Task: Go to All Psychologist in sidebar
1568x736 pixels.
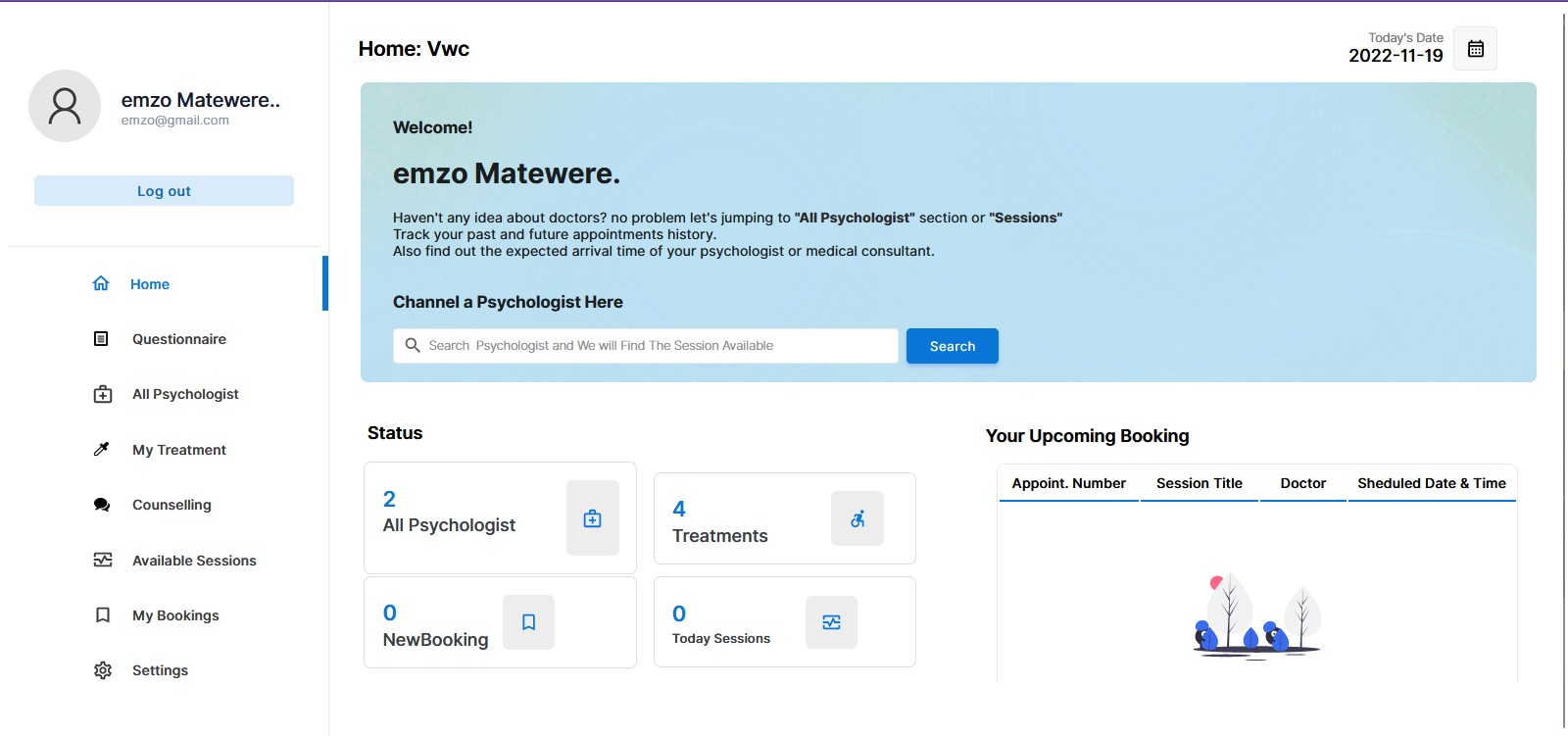Action: pyautogui.click(x=185, y=394)
